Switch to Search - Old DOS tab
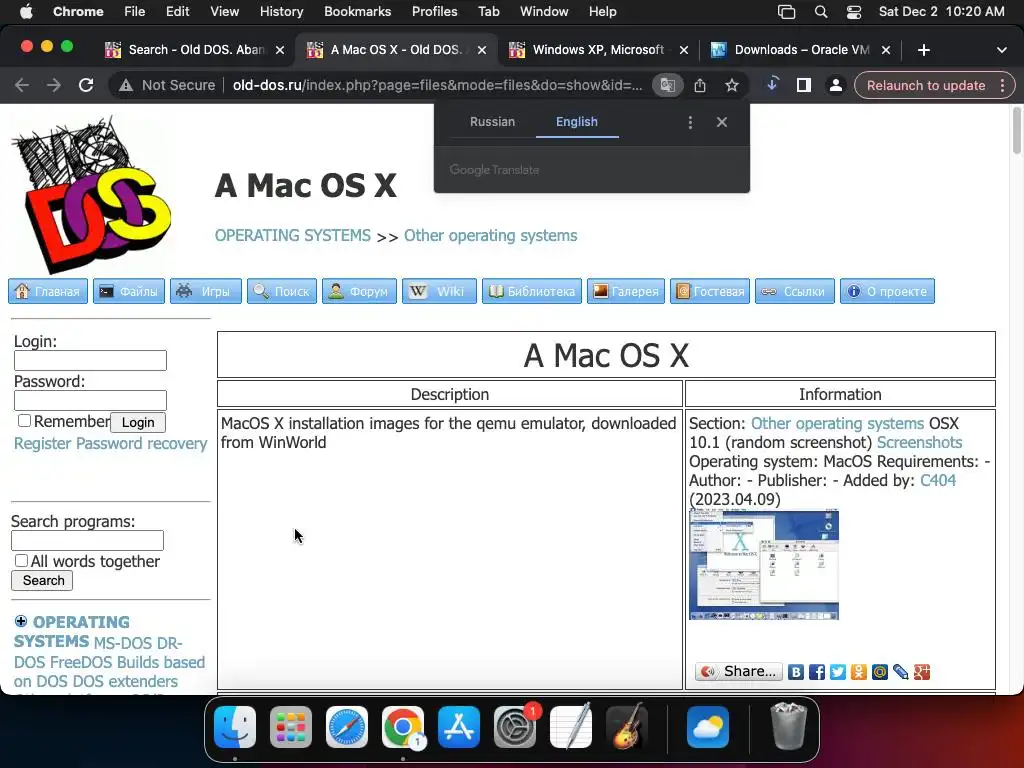 (x=195, y=50)
